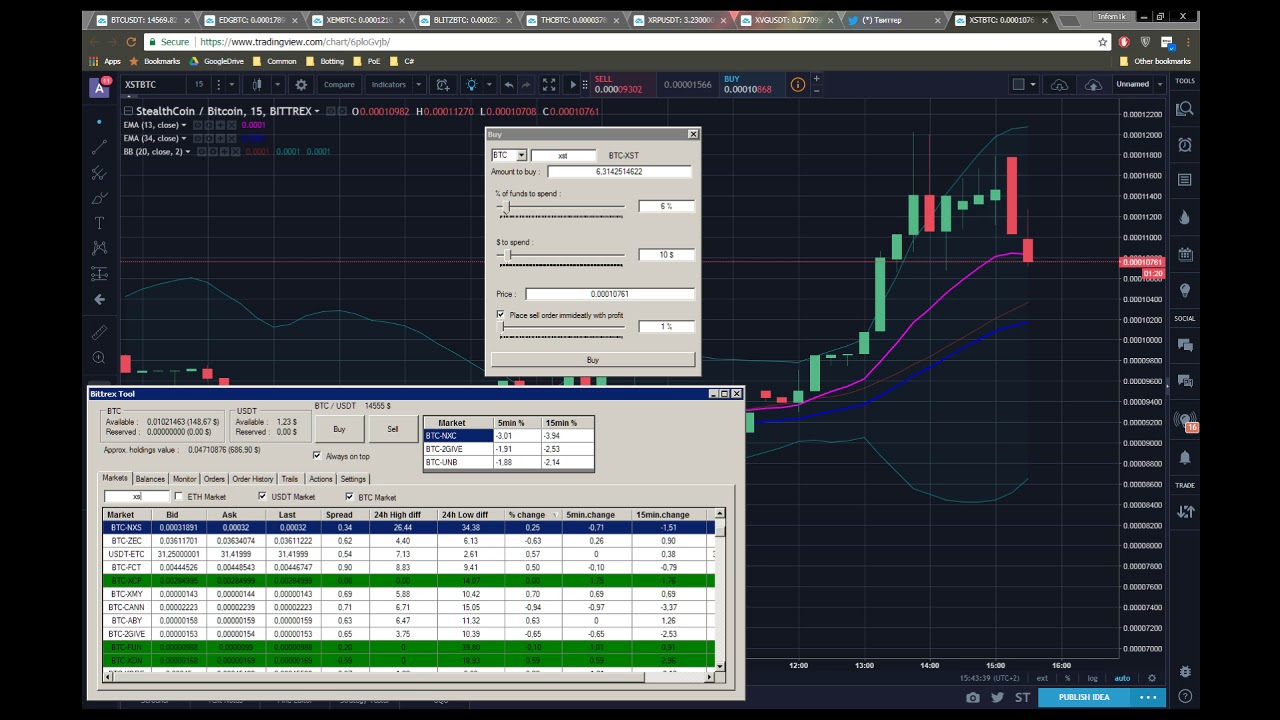Open the candlestick chart style selector

[259, 85]
